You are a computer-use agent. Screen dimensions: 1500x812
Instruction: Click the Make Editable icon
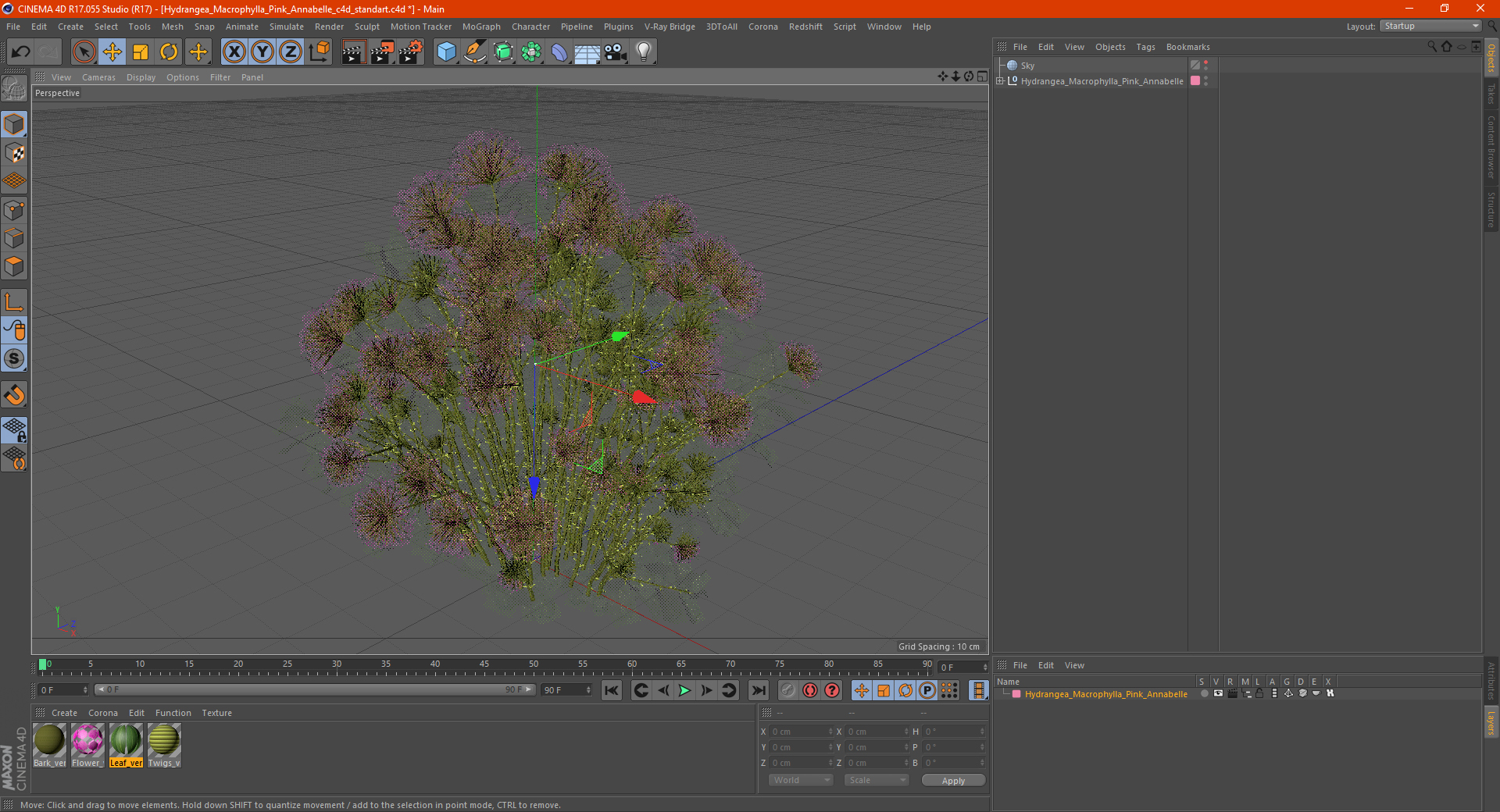click(14, 90)
